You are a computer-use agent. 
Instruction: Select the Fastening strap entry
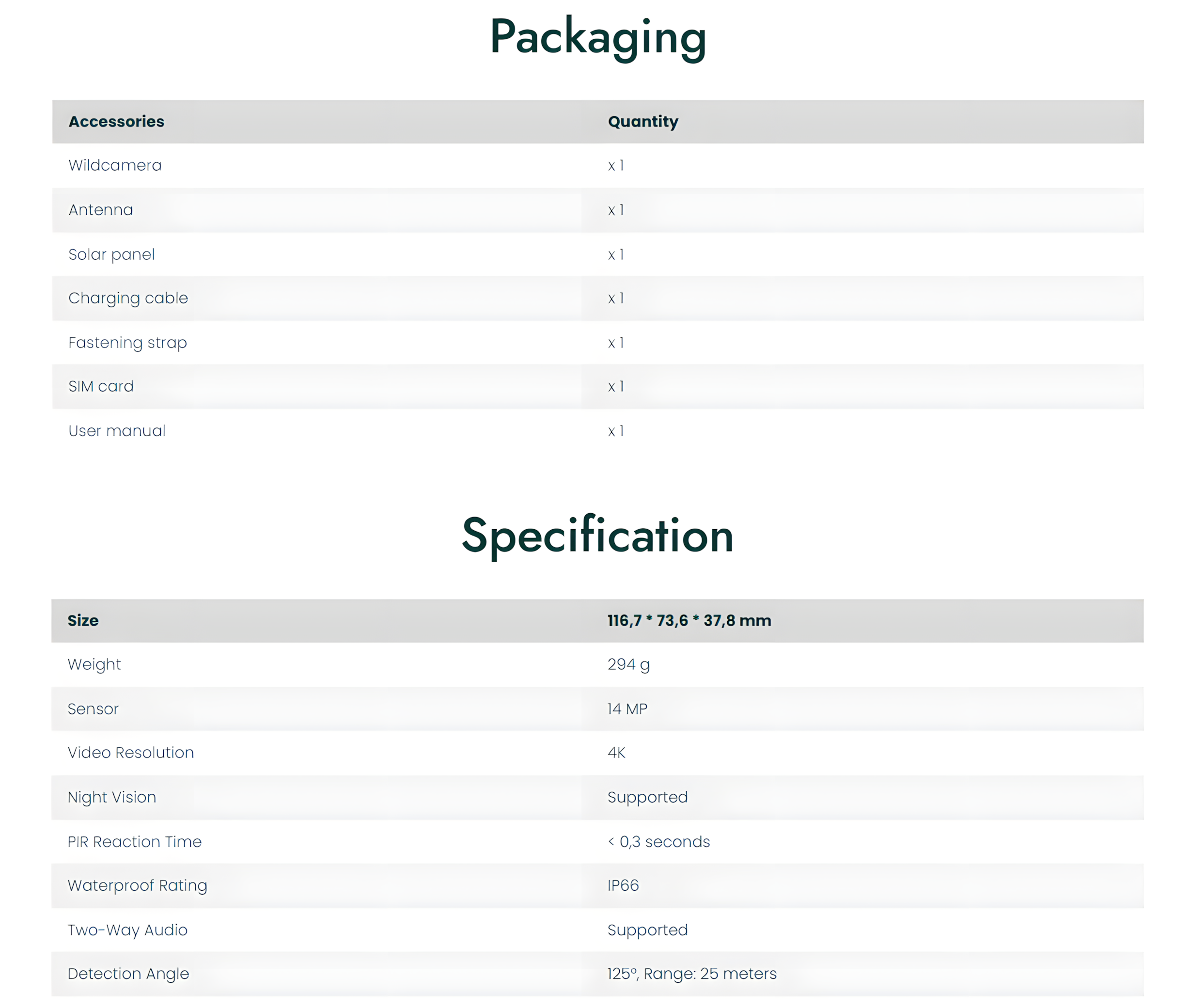tap(127, 342)
